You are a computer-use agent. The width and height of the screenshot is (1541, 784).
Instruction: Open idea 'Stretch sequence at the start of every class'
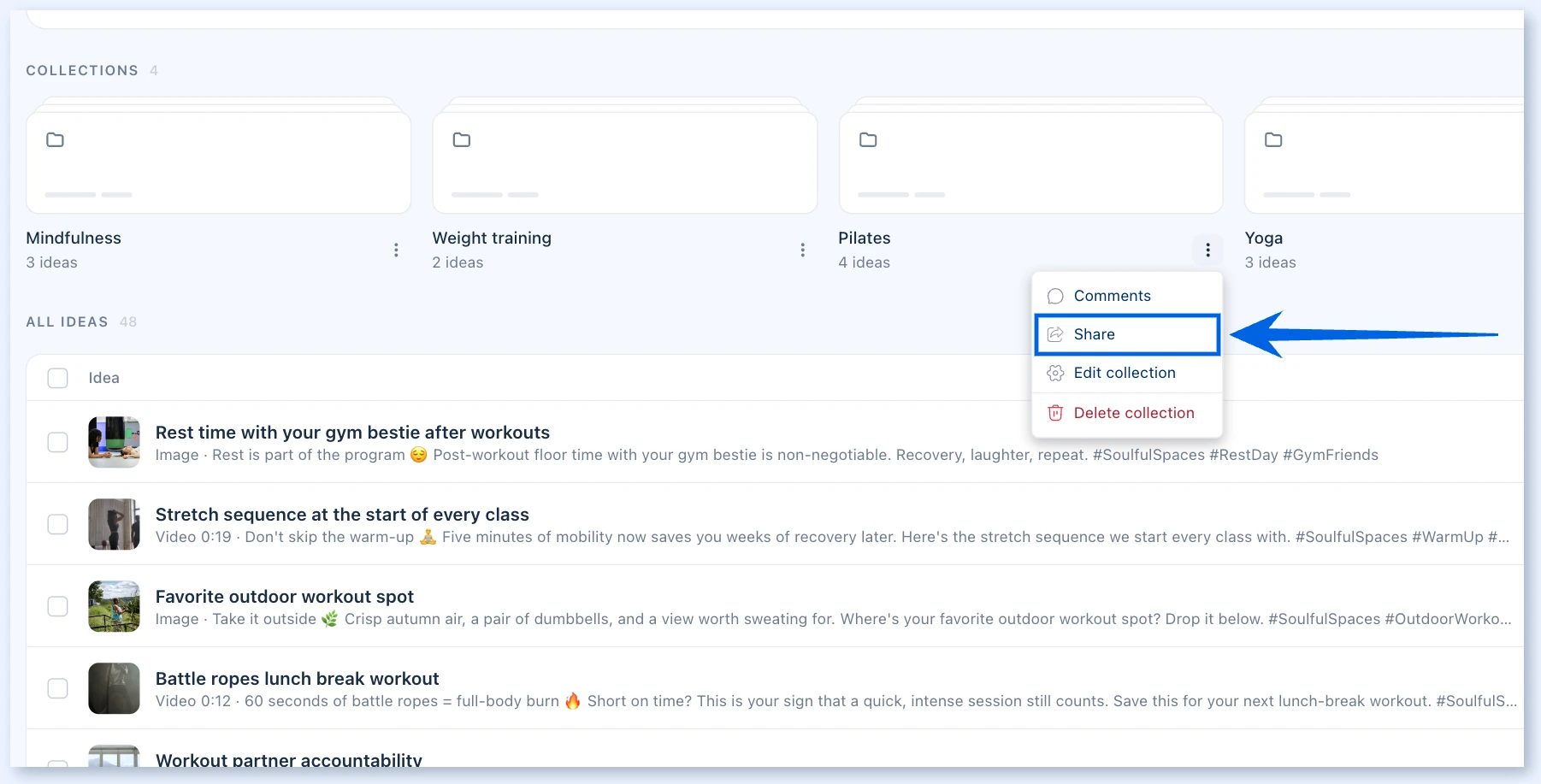(342, 515)
